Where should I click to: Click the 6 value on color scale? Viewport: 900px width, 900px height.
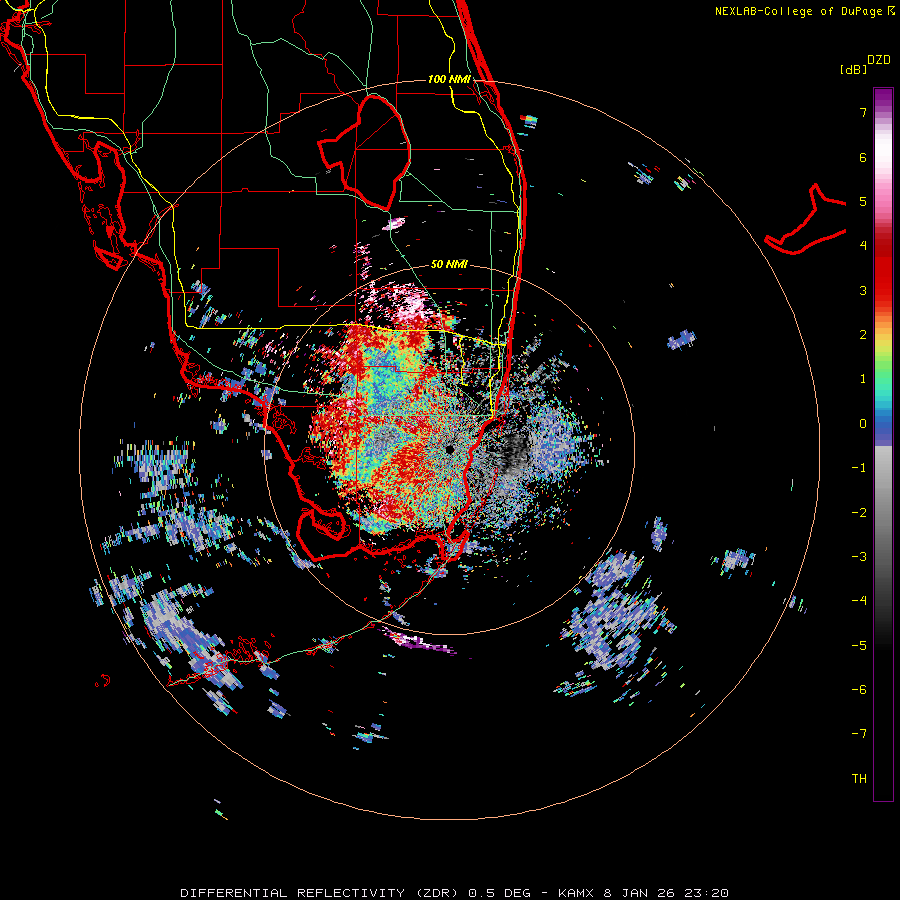[863, 157]
